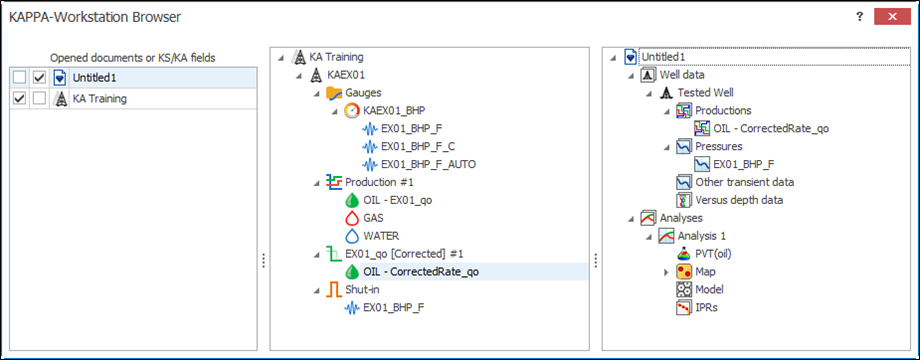Click the KA Training field icon in middle tree

coord(299,57)
